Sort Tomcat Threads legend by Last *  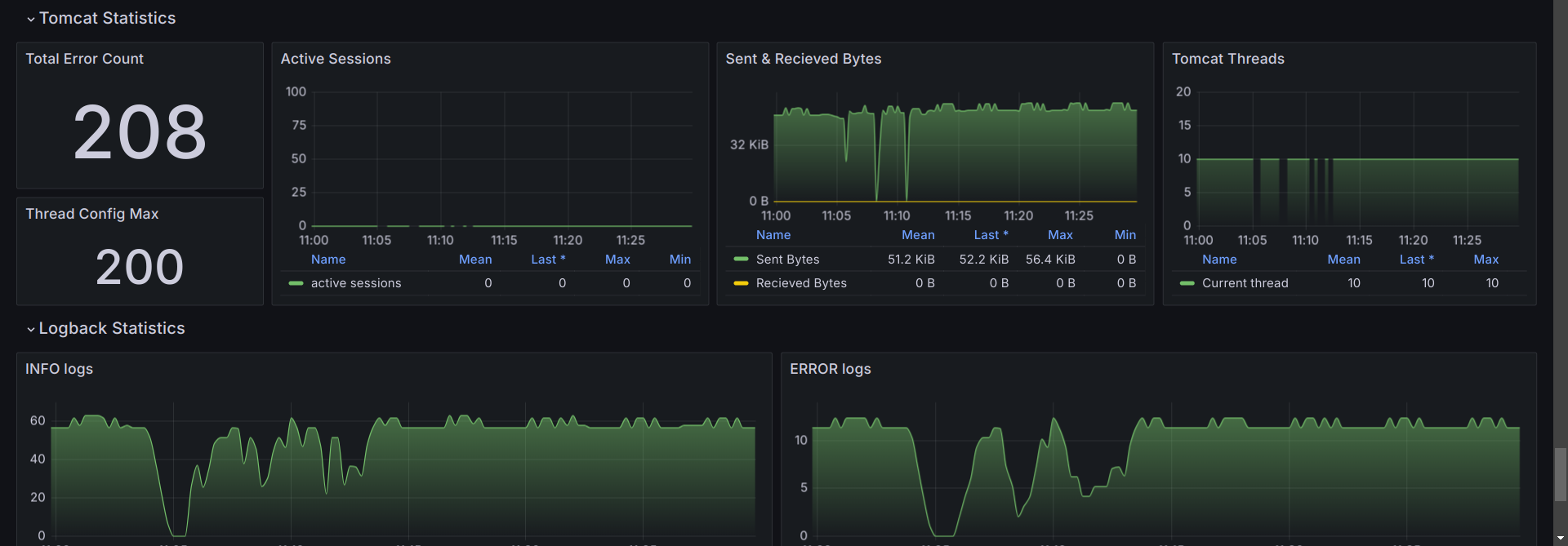1417,260
